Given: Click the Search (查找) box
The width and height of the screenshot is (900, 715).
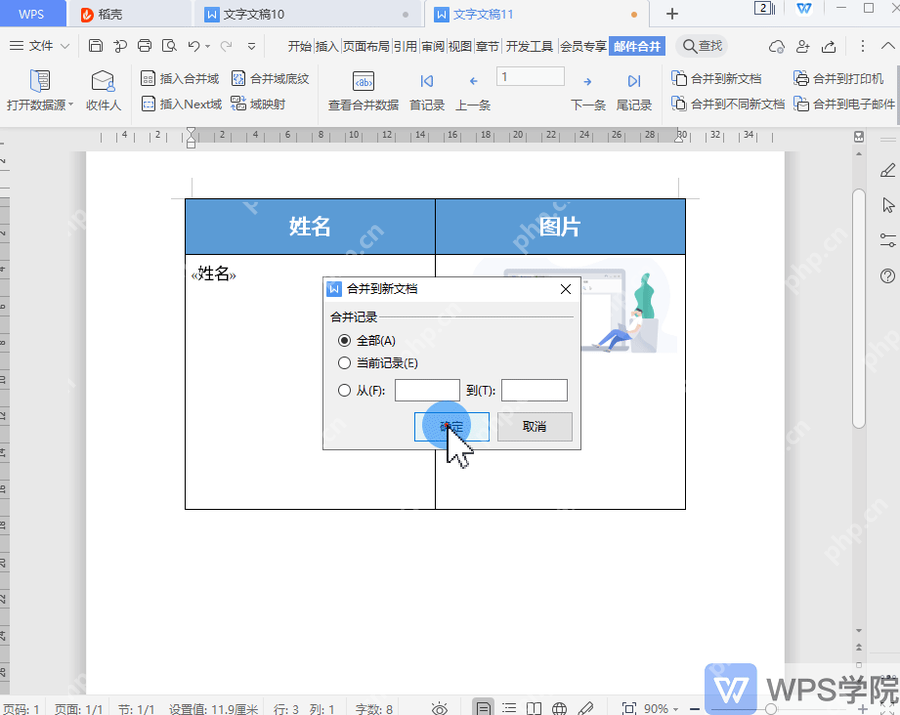Looking at the screenshot, I should tap(702, 46).
